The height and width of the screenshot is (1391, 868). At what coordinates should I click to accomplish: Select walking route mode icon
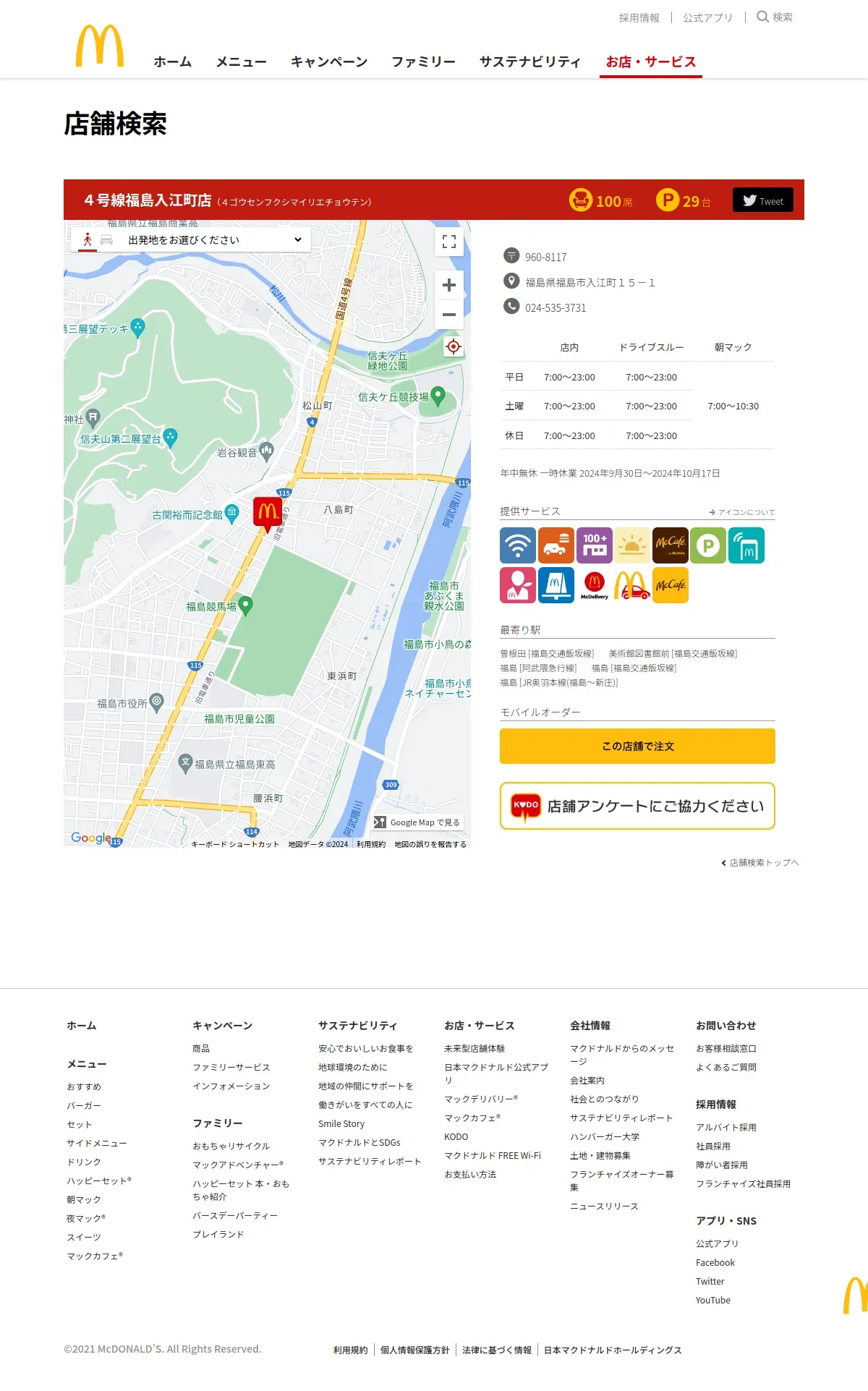tap(88, 239)
